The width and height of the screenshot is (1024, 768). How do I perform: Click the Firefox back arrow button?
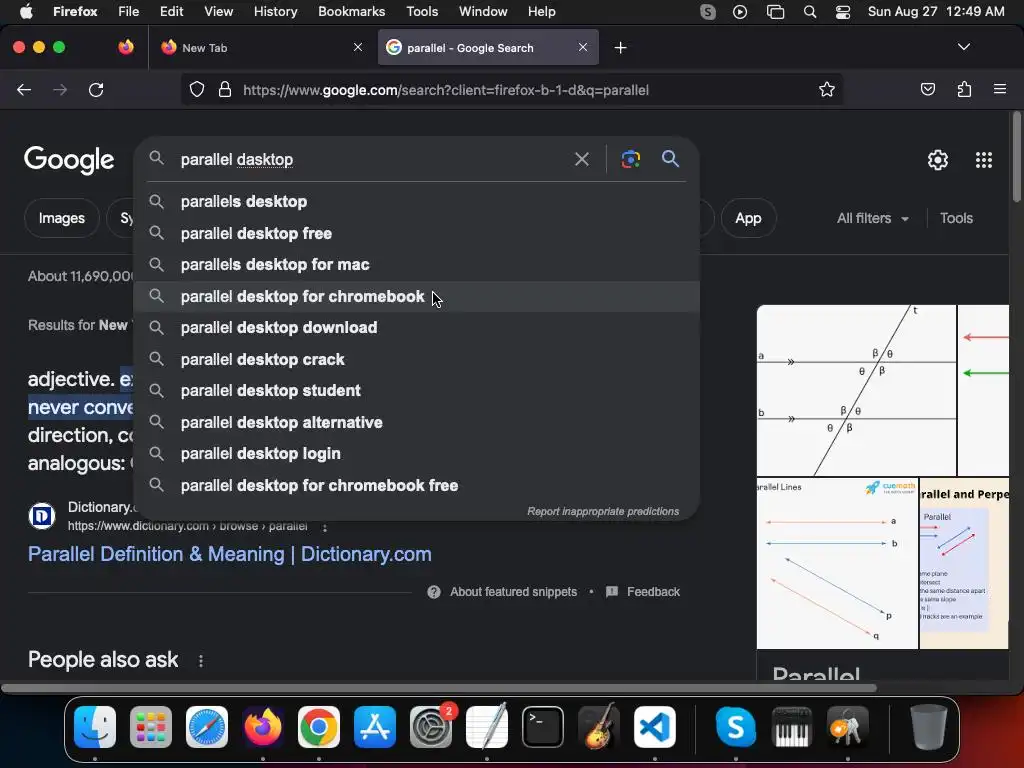click(24, 90)
